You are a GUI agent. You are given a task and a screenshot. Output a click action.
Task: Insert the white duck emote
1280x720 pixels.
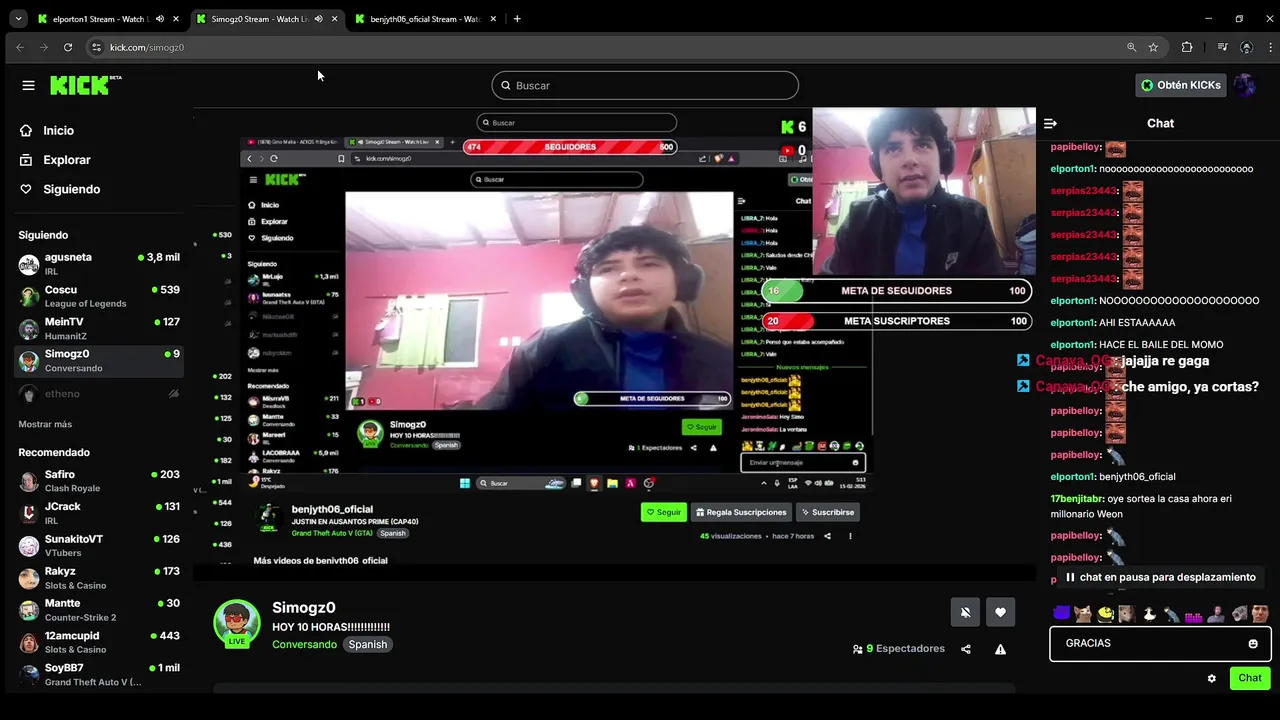(x=1149, y=613)
